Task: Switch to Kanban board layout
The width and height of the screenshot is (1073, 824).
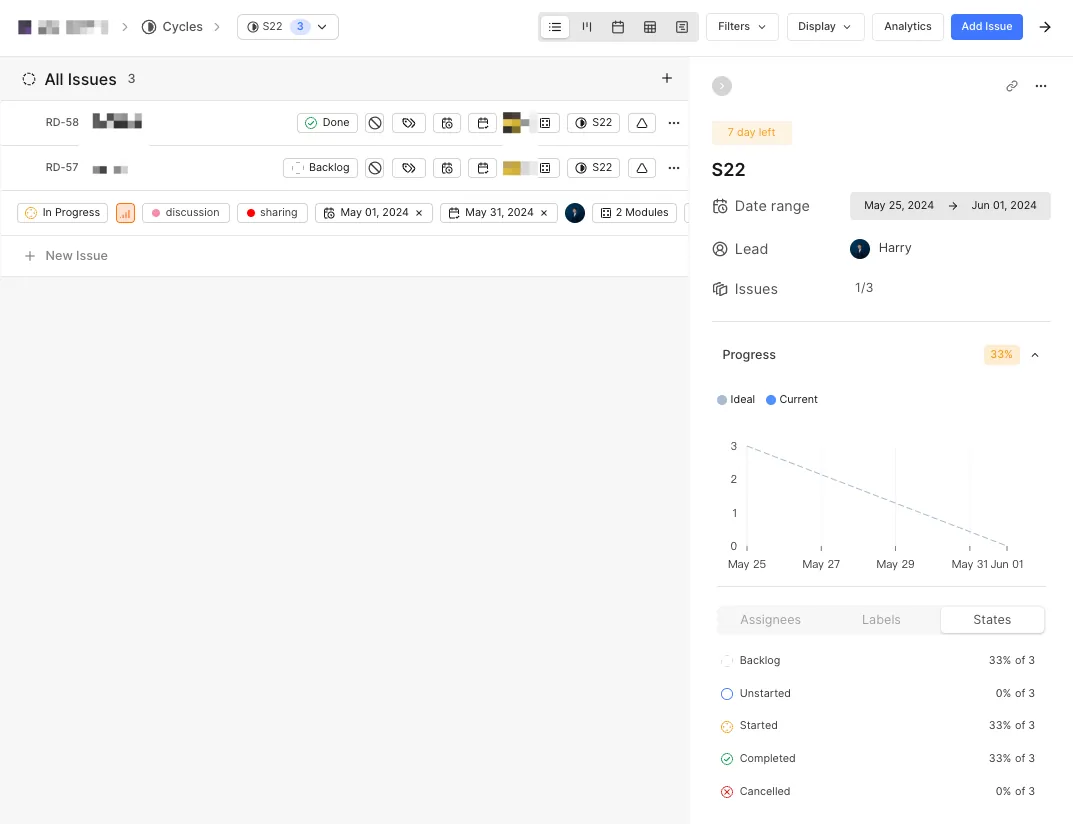Action: pos(587,27)
